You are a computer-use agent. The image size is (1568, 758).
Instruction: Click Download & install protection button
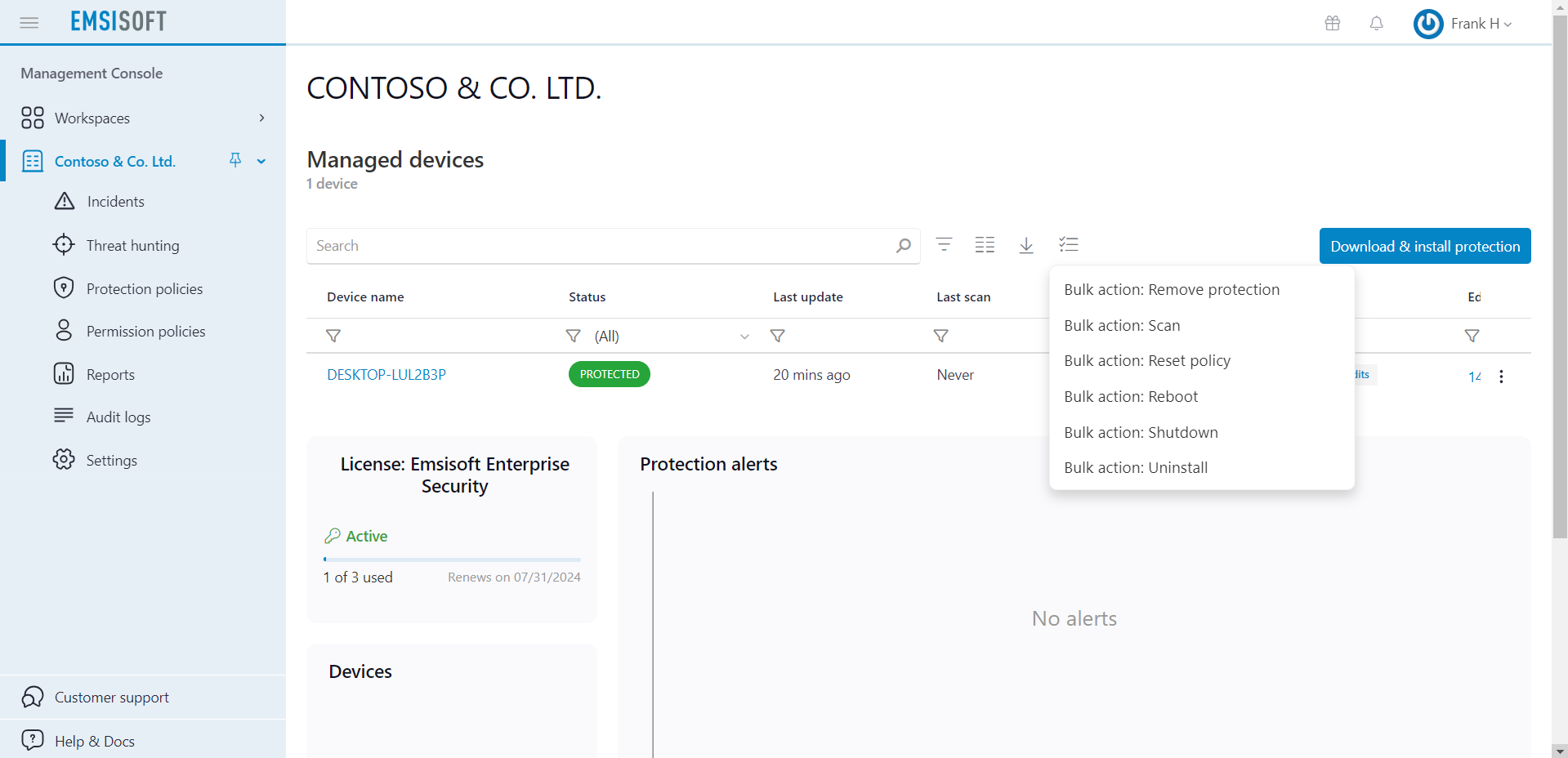point(1425,246)
